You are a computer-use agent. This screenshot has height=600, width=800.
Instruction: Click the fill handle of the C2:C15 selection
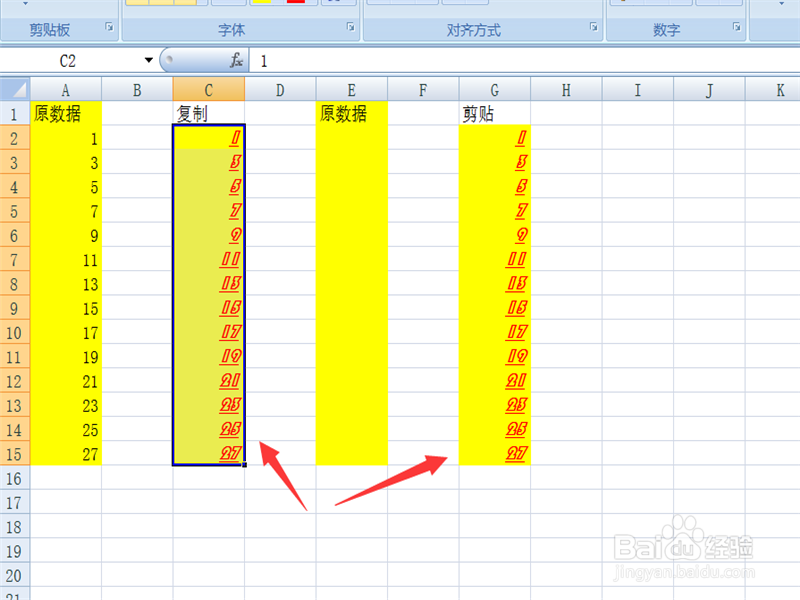click(x=245, y=465)
